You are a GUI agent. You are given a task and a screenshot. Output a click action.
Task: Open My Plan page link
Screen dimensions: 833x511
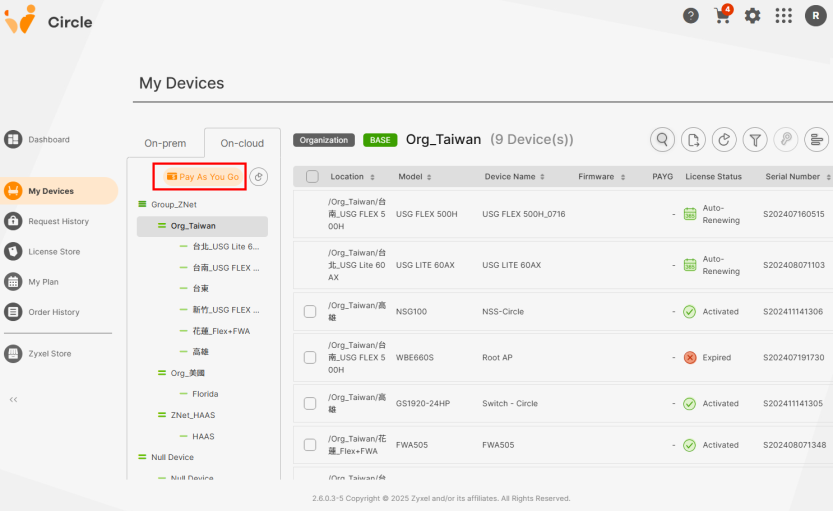point(44,282)
